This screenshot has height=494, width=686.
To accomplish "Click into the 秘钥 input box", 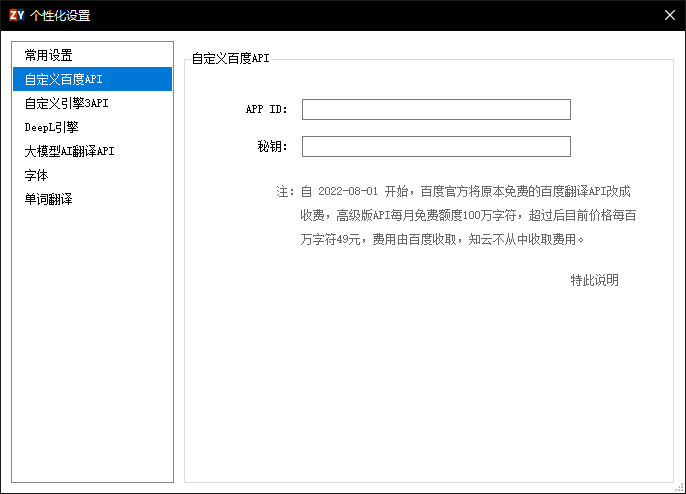I will (x=436, y=147).
